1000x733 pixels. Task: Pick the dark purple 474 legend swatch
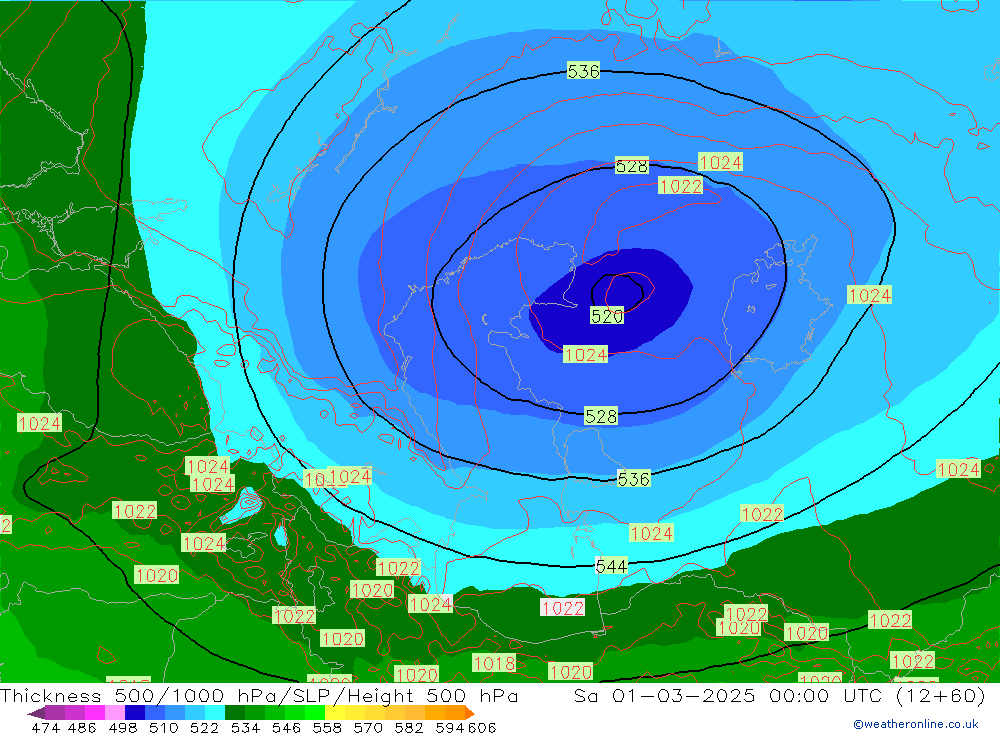37,713
